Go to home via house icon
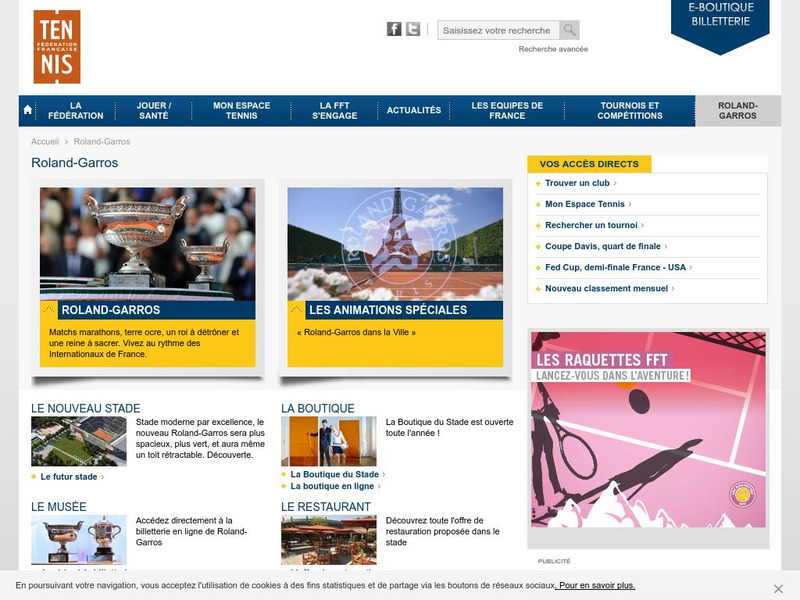The height and width of the screenshot is (600, 800). [x=28, y=110]
